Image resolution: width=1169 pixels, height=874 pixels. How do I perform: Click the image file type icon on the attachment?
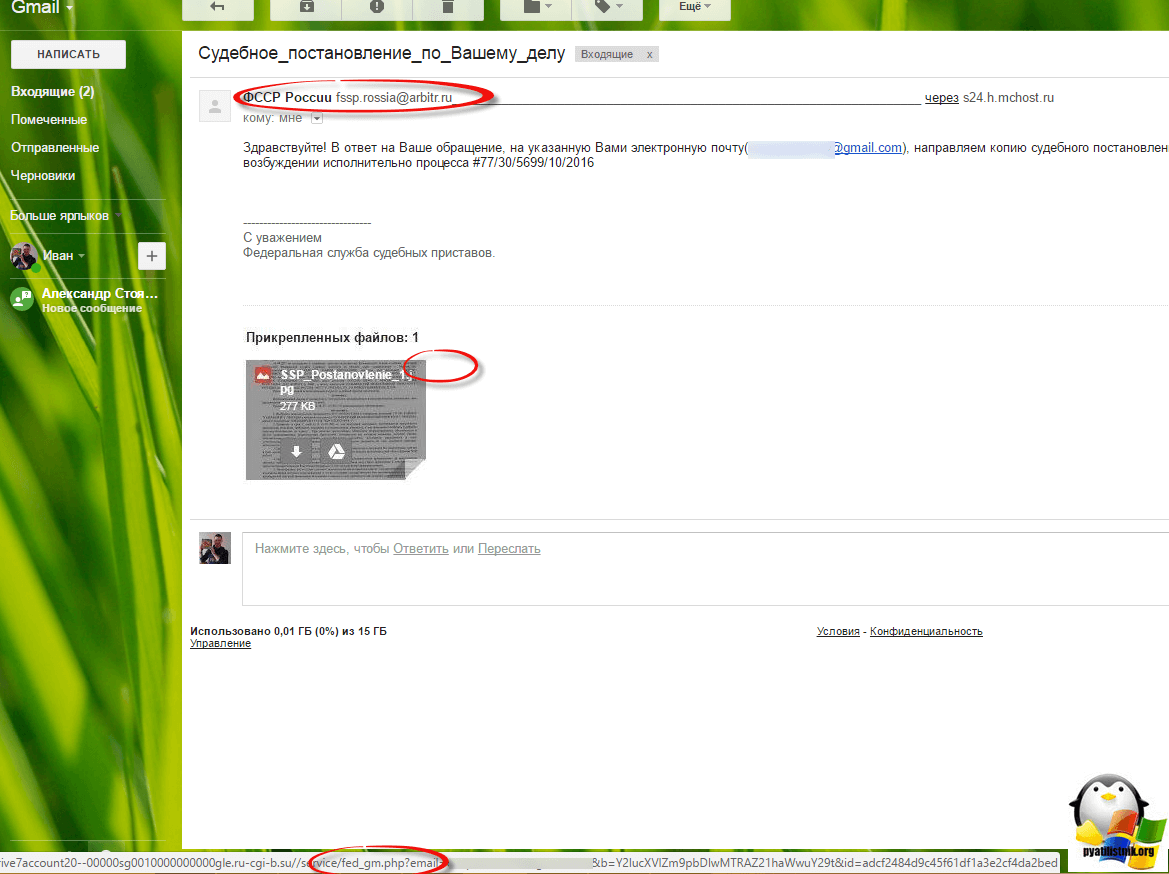(x=262, y=374)
